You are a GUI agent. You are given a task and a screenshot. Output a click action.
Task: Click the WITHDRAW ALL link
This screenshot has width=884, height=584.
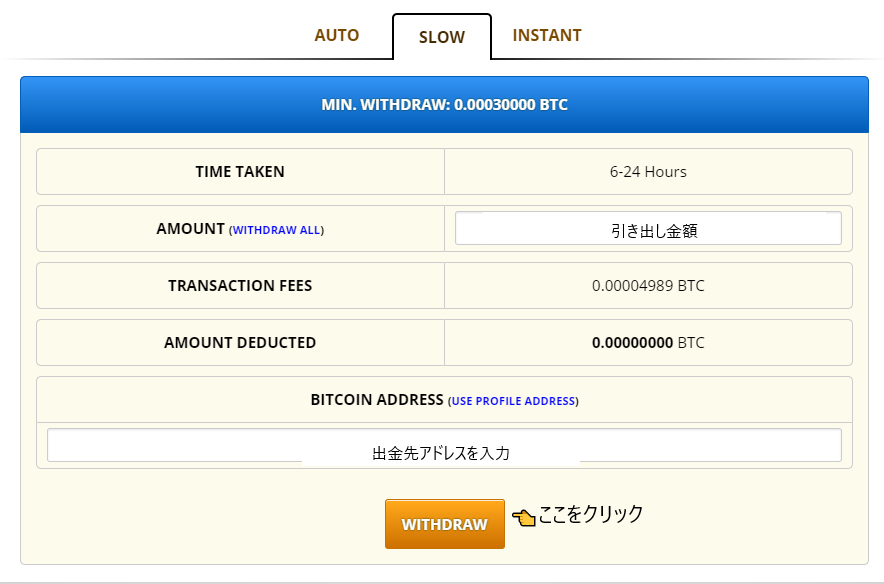click(276, 230)
